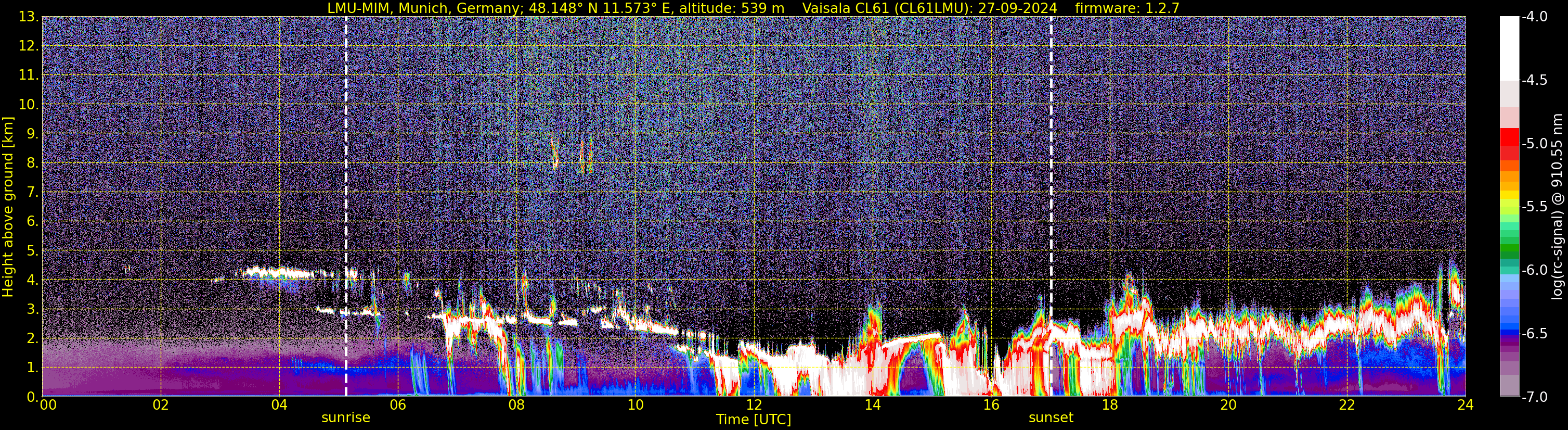
Task: Click time-axis tick '08'
Action: pos(517,406)
